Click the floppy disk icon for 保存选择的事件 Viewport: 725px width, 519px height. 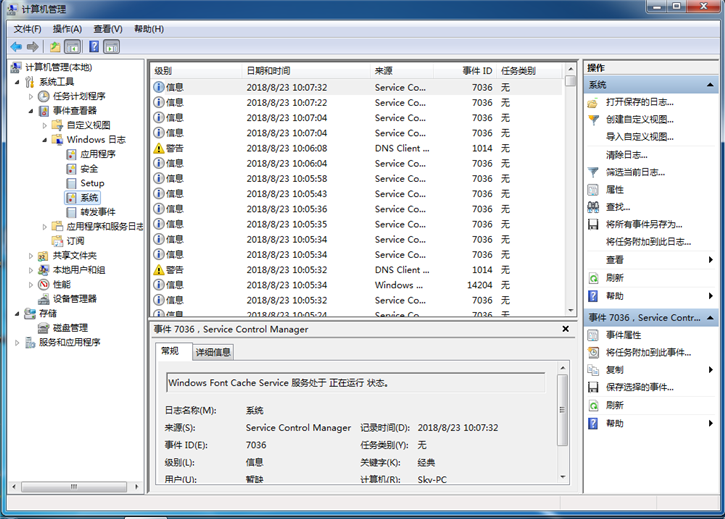[x=593, y=387]
